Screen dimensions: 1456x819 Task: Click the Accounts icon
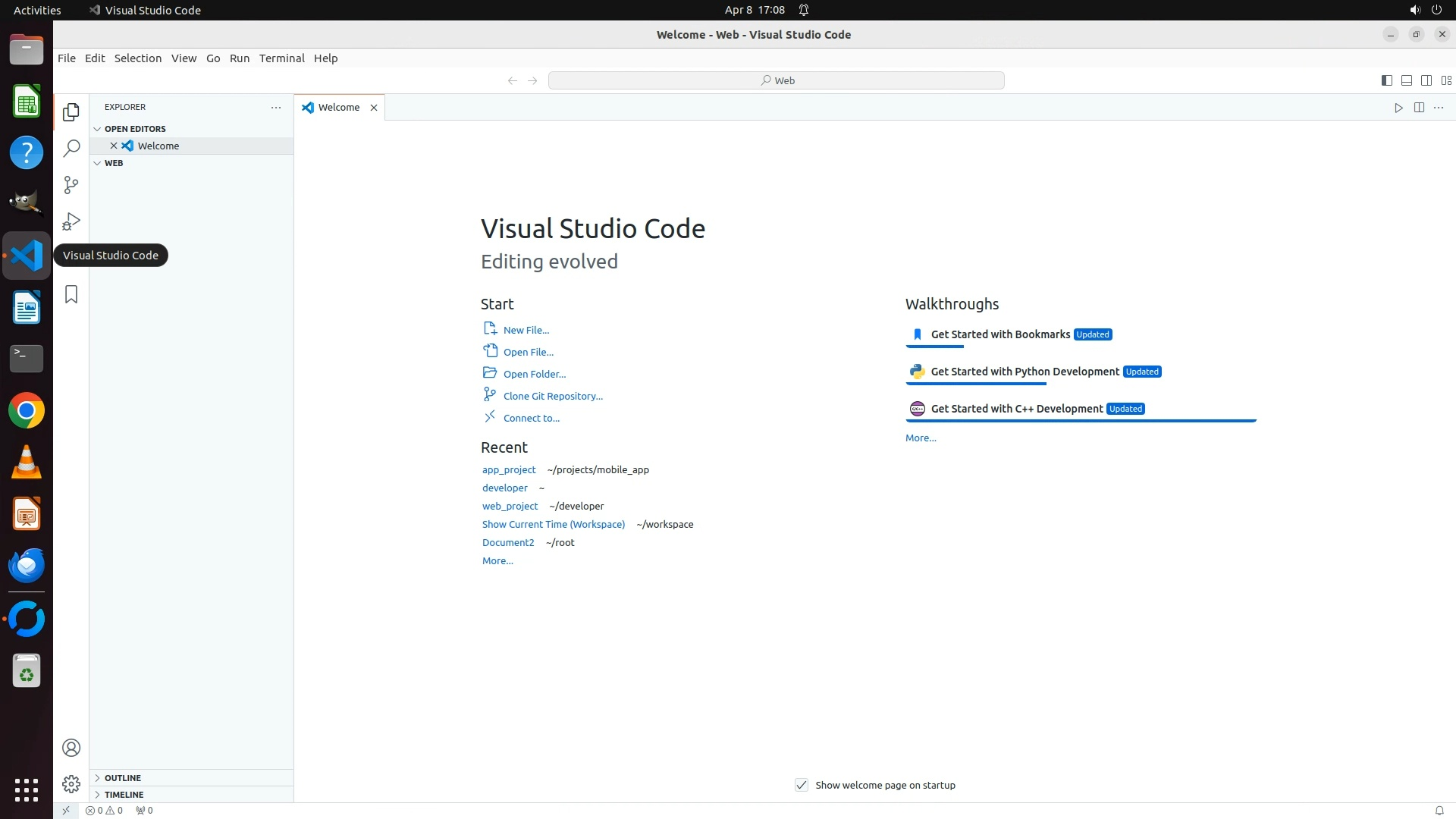coord(71,748)
